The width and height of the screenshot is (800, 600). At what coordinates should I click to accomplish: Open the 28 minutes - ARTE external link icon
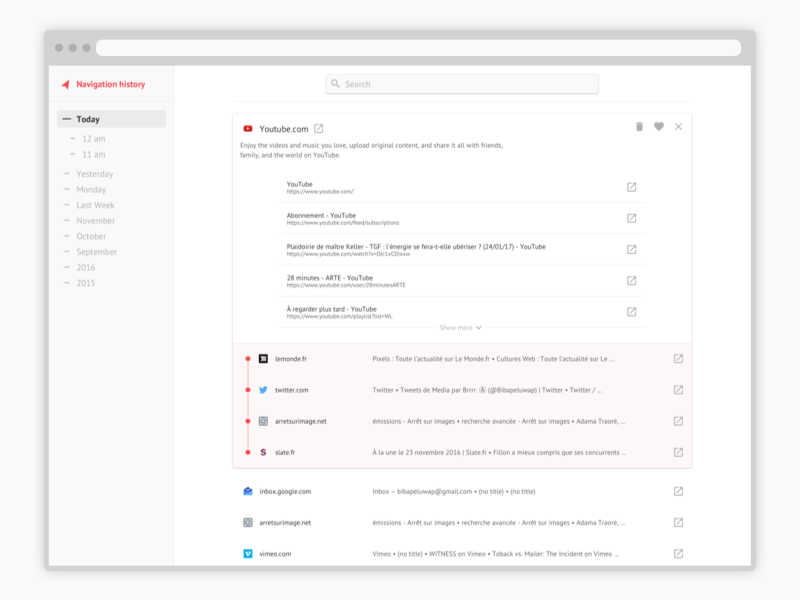pos(631,280)
